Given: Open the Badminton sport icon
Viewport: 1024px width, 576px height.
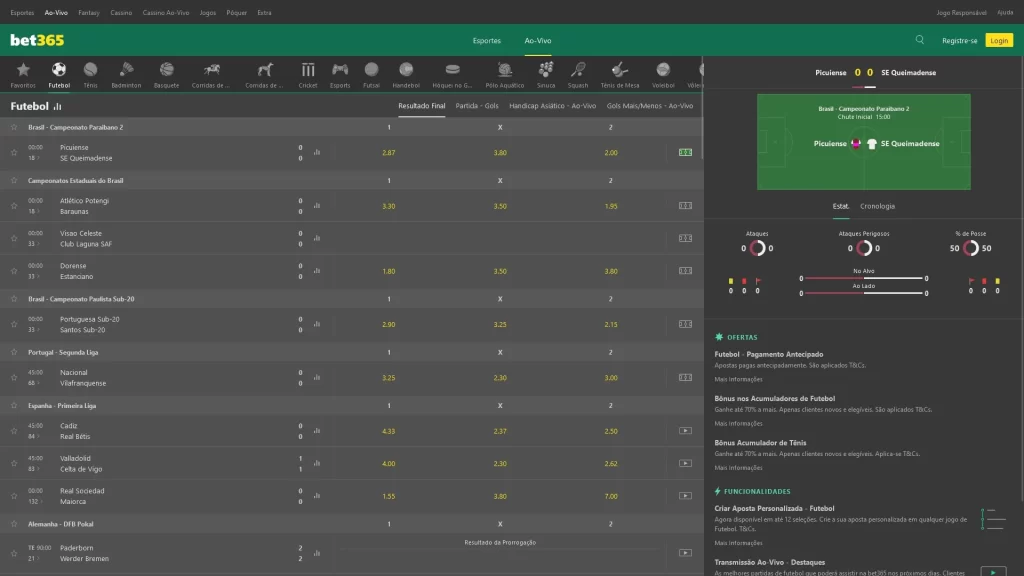Looking at the screenshot, I should click(126, 74).
